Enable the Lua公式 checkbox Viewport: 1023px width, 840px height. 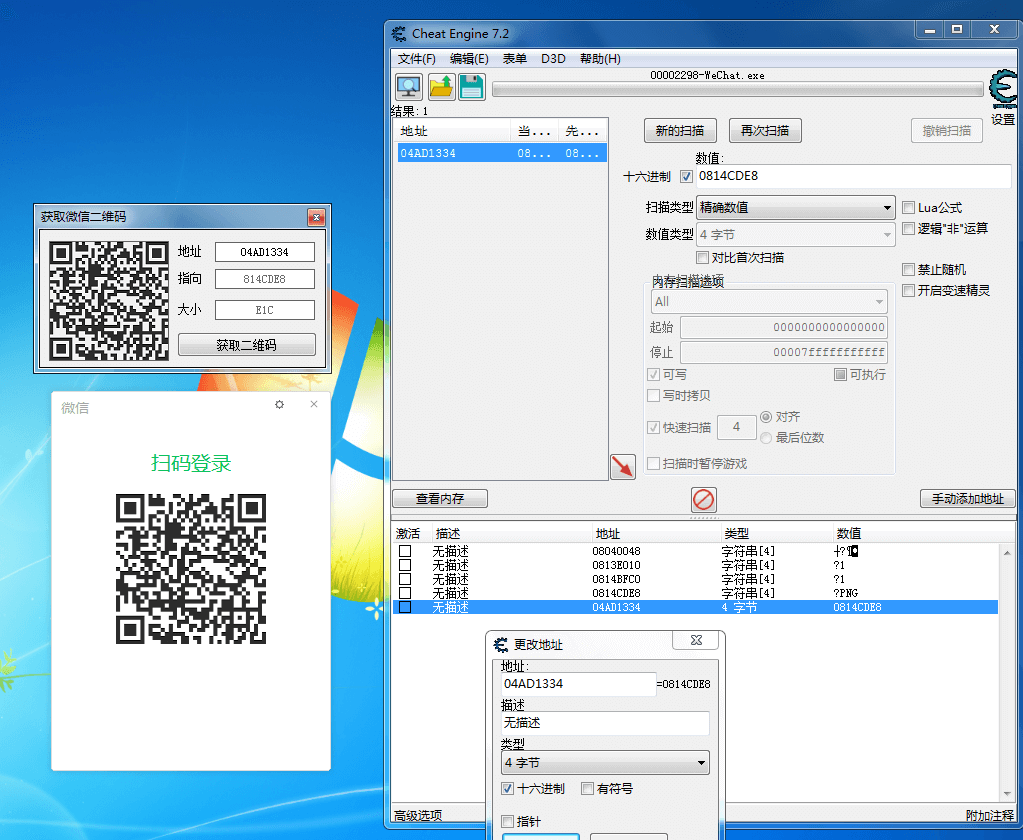tap(908, 207)
